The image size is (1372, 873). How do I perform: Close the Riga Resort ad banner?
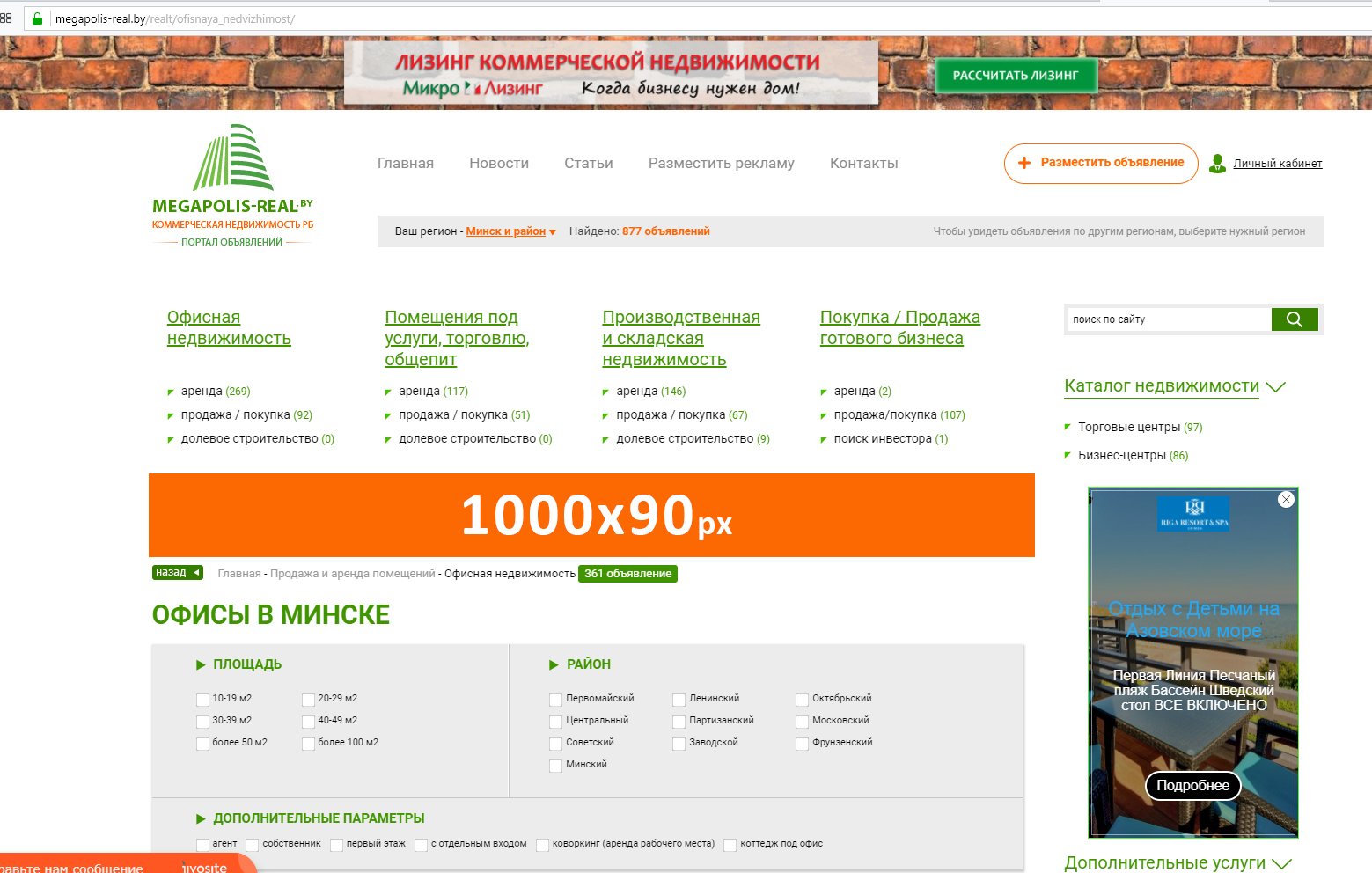coord(1286,500)
